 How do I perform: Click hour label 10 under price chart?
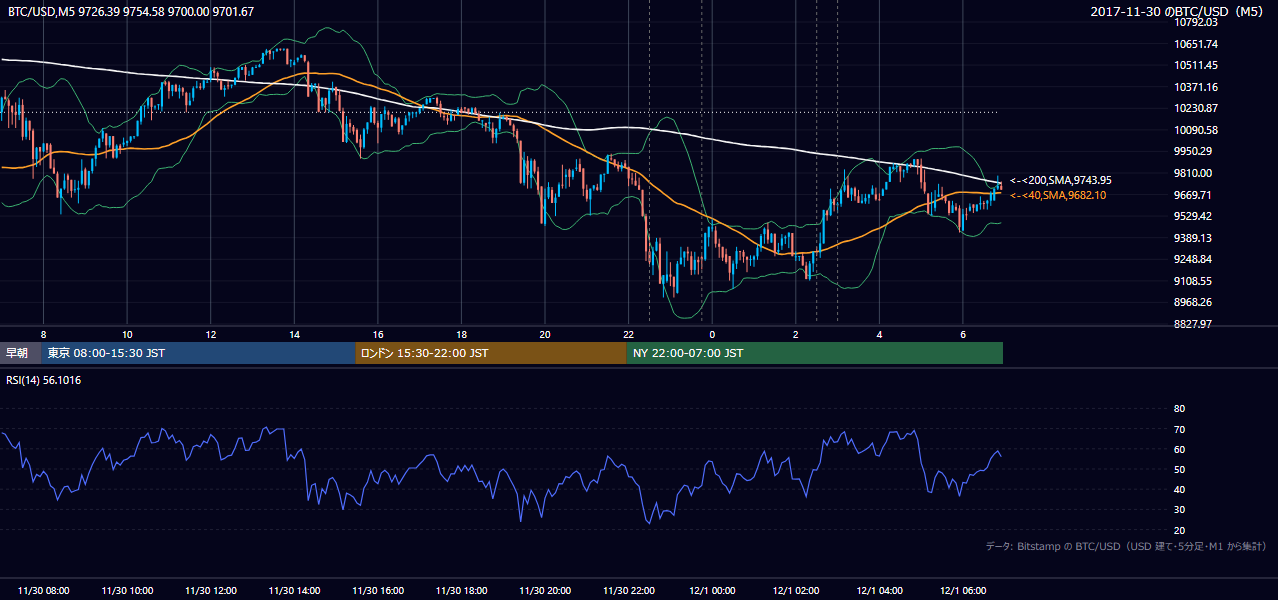[x=127, y=334]
